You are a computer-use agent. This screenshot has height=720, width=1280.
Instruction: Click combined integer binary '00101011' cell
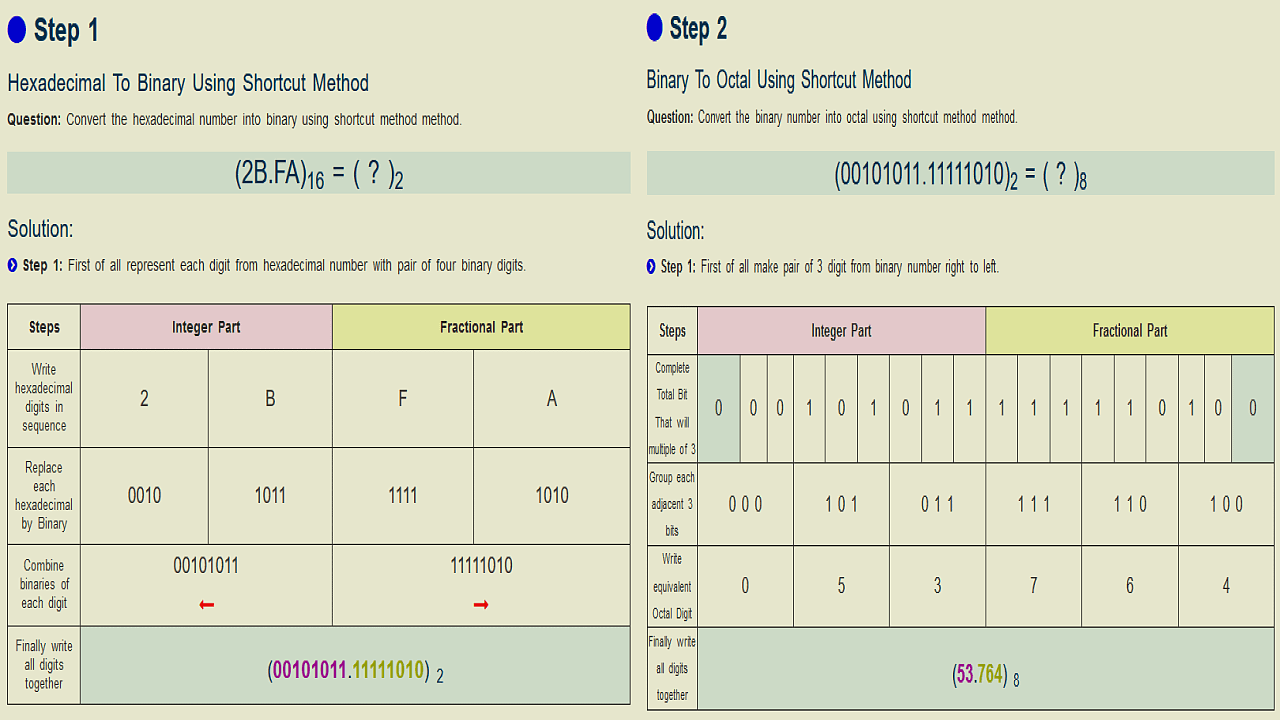tap(206, 584)
